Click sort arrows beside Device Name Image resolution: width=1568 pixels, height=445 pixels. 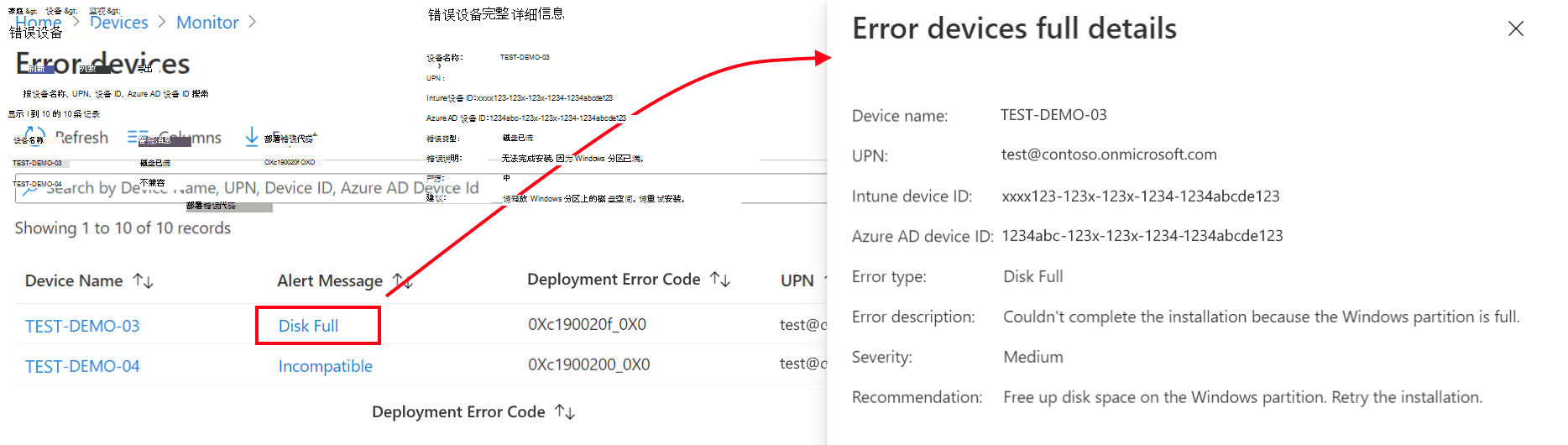coord(144,281)
